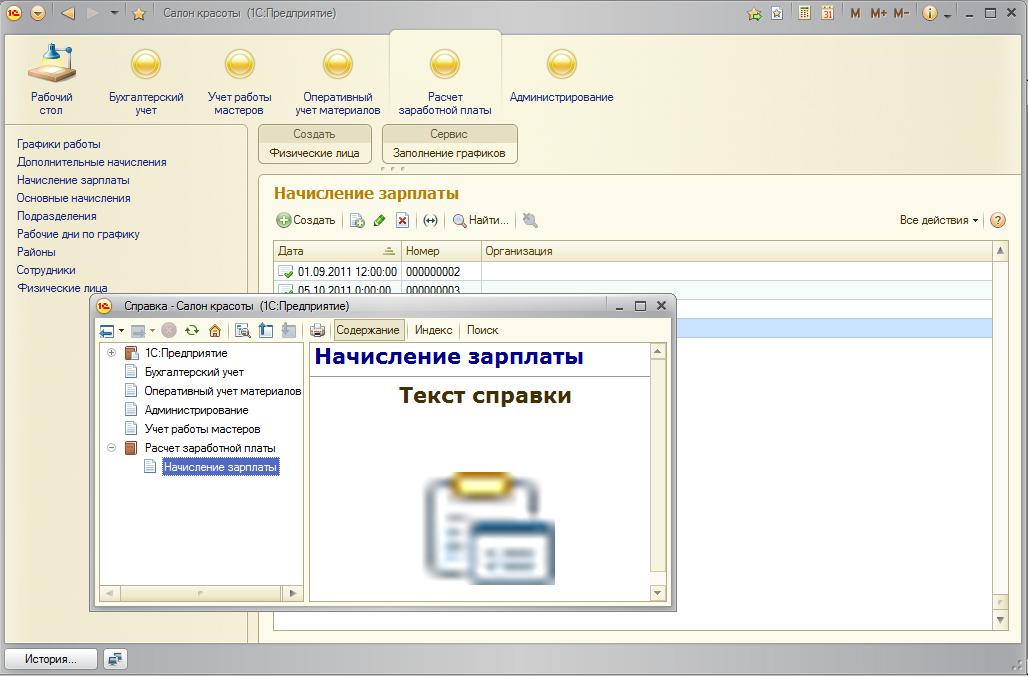Click the get-link icon in title bar
The width and height of the screenshot is (1028, 677).
click(x=755, y=14)
